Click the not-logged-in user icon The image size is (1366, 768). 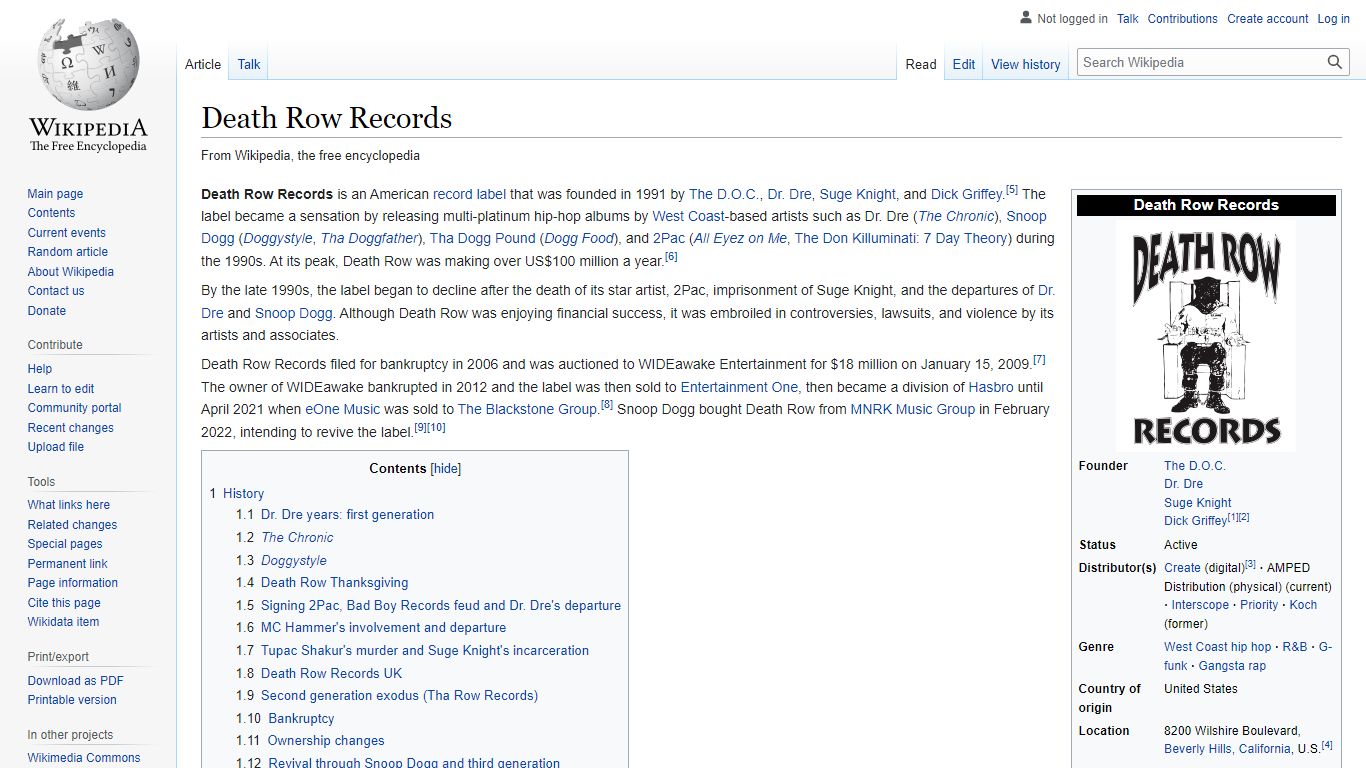pyautogui.click(x=1026, y=18)
